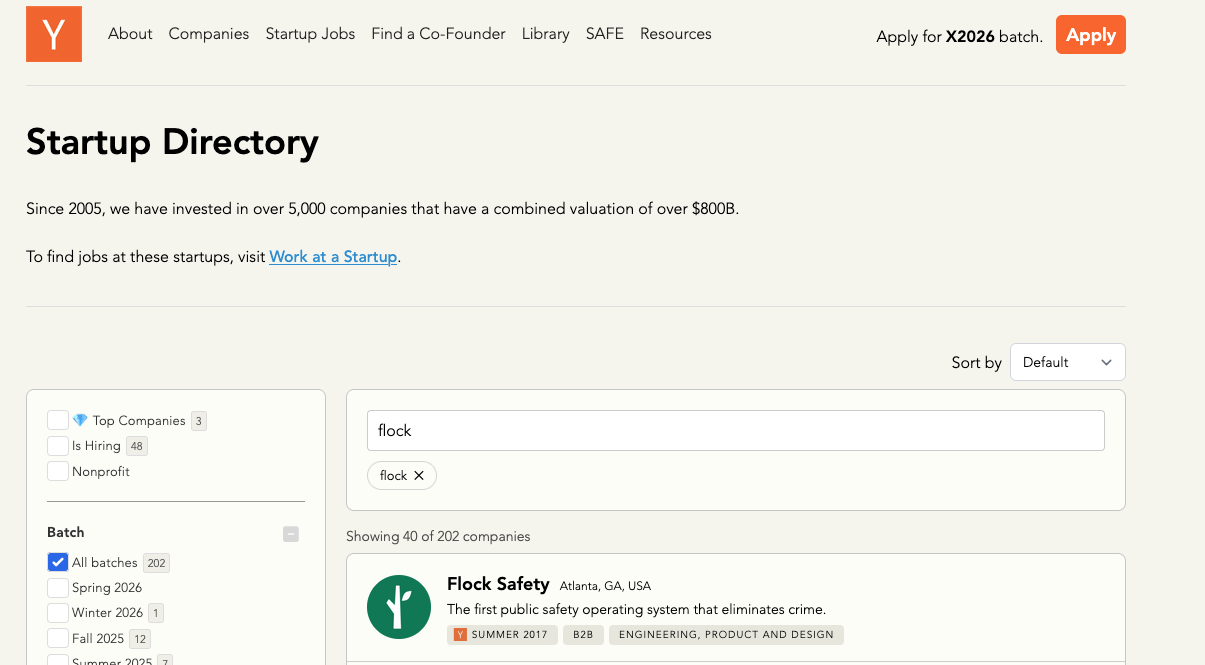Open Find a Co-Founder page

click(x=438, y=34)
